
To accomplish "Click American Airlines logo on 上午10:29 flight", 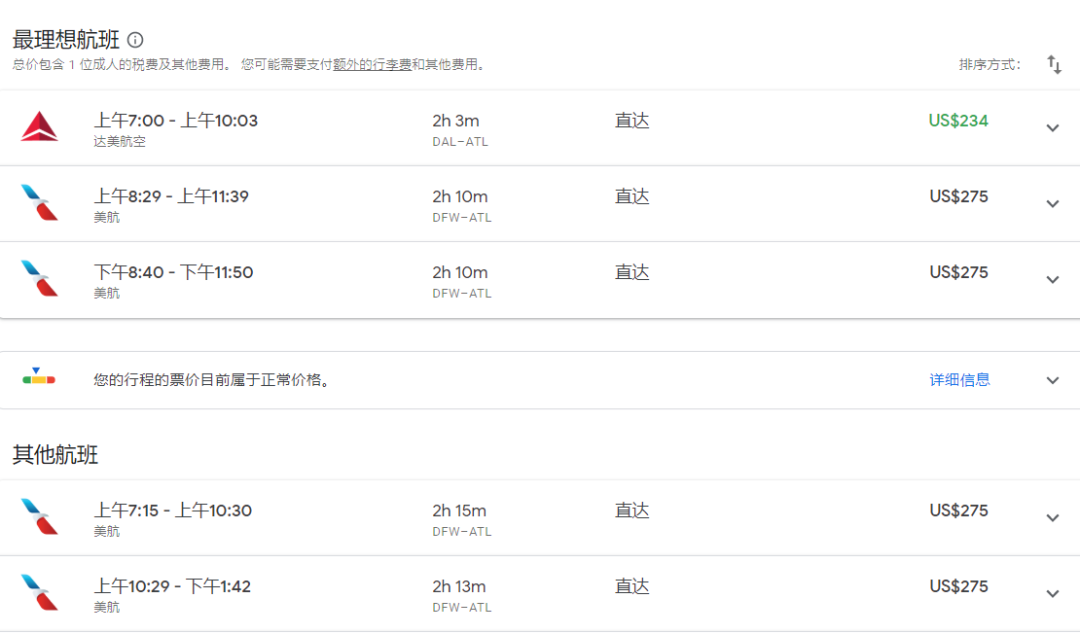I will click(40, 593).
